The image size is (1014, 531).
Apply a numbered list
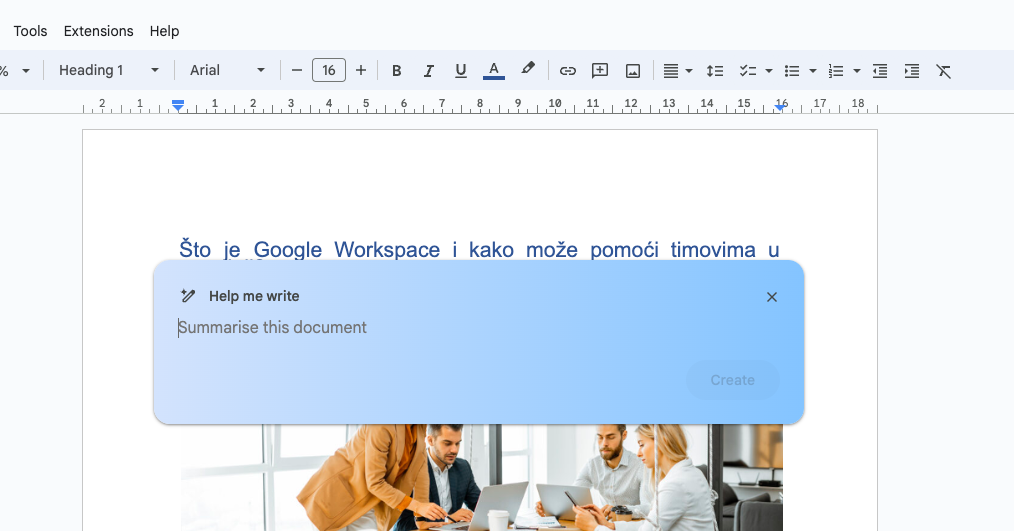(836, 71)
